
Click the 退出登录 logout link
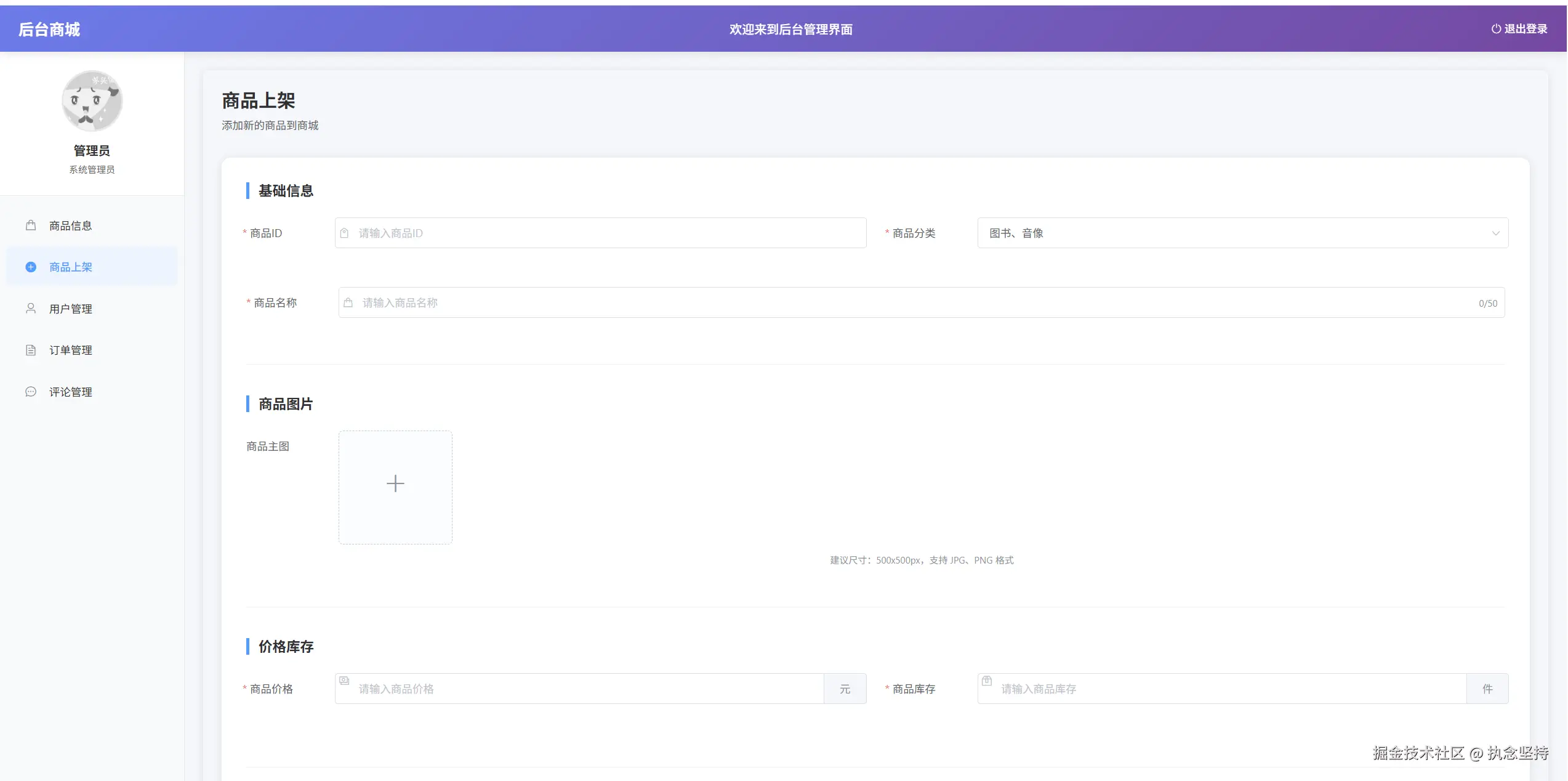click(1525, 29)
